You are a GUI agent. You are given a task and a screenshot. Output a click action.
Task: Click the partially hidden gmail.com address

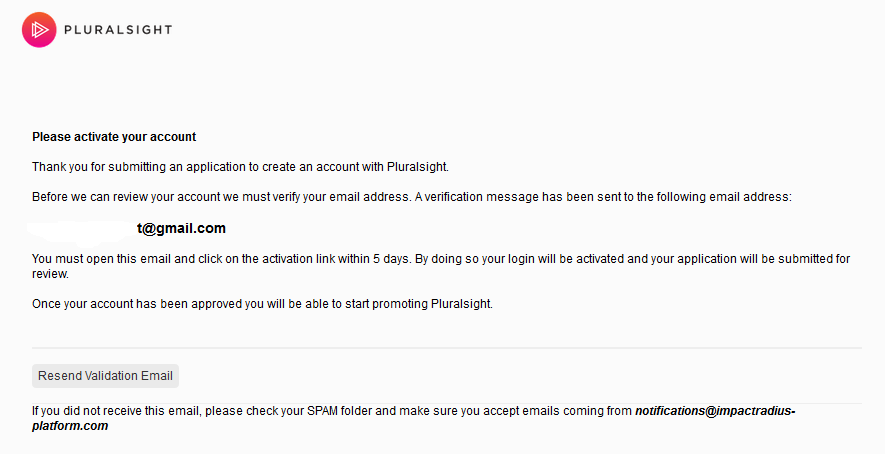181,228
